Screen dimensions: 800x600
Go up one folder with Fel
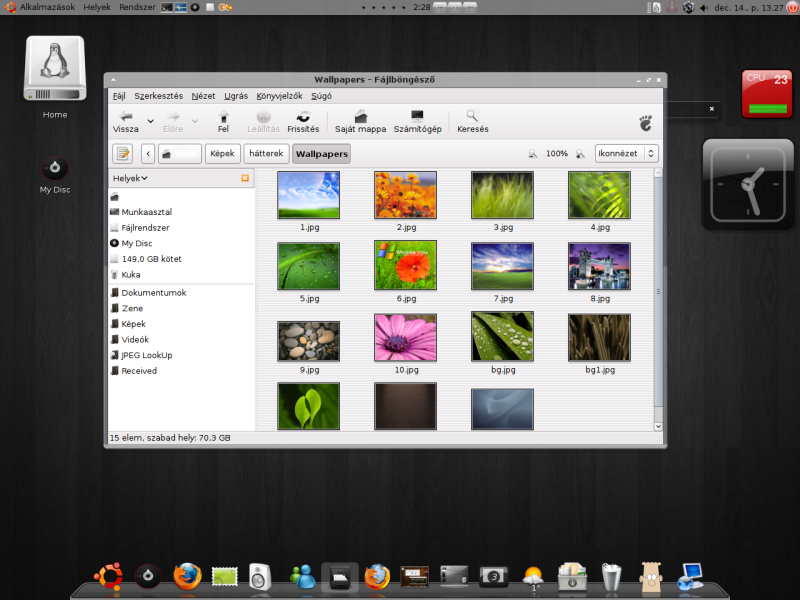click(x=223, y=121)
